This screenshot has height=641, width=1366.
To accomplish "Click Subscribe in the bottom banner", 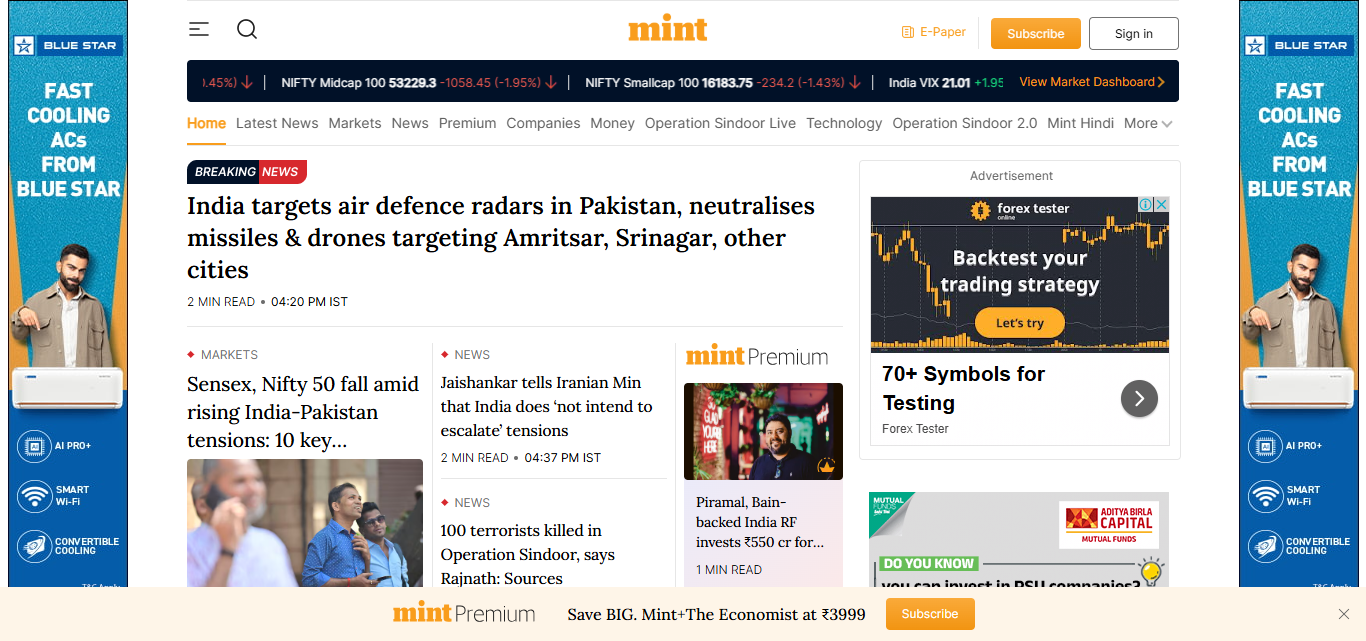I will click(930, 614).
